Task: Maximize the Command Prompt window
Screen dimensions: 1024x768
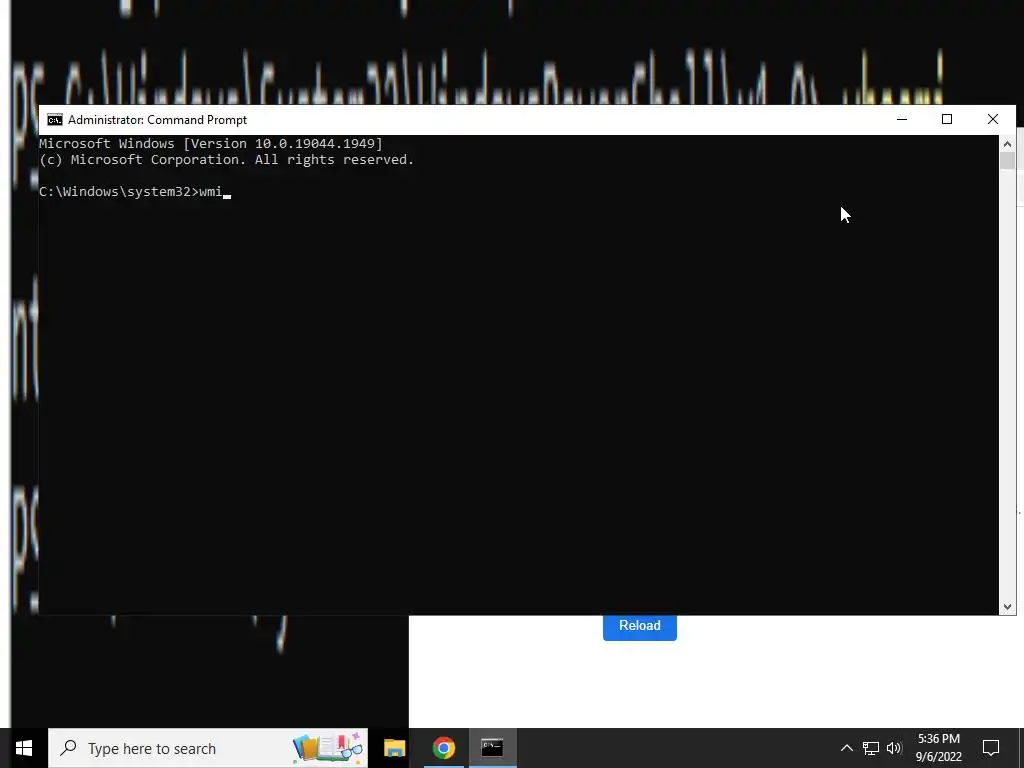Action: click(x=947, y=120)
